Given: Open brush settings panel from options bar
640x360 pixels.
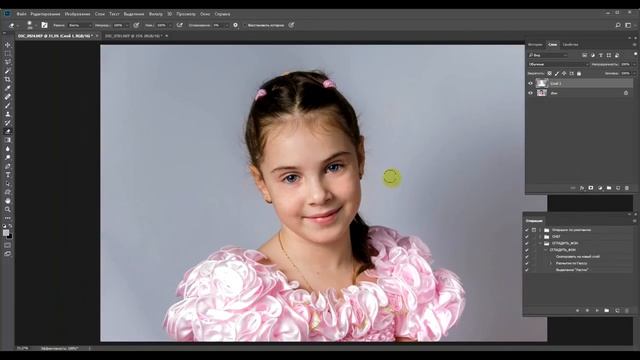Looking at the screenshot, I should click(44, 25).
